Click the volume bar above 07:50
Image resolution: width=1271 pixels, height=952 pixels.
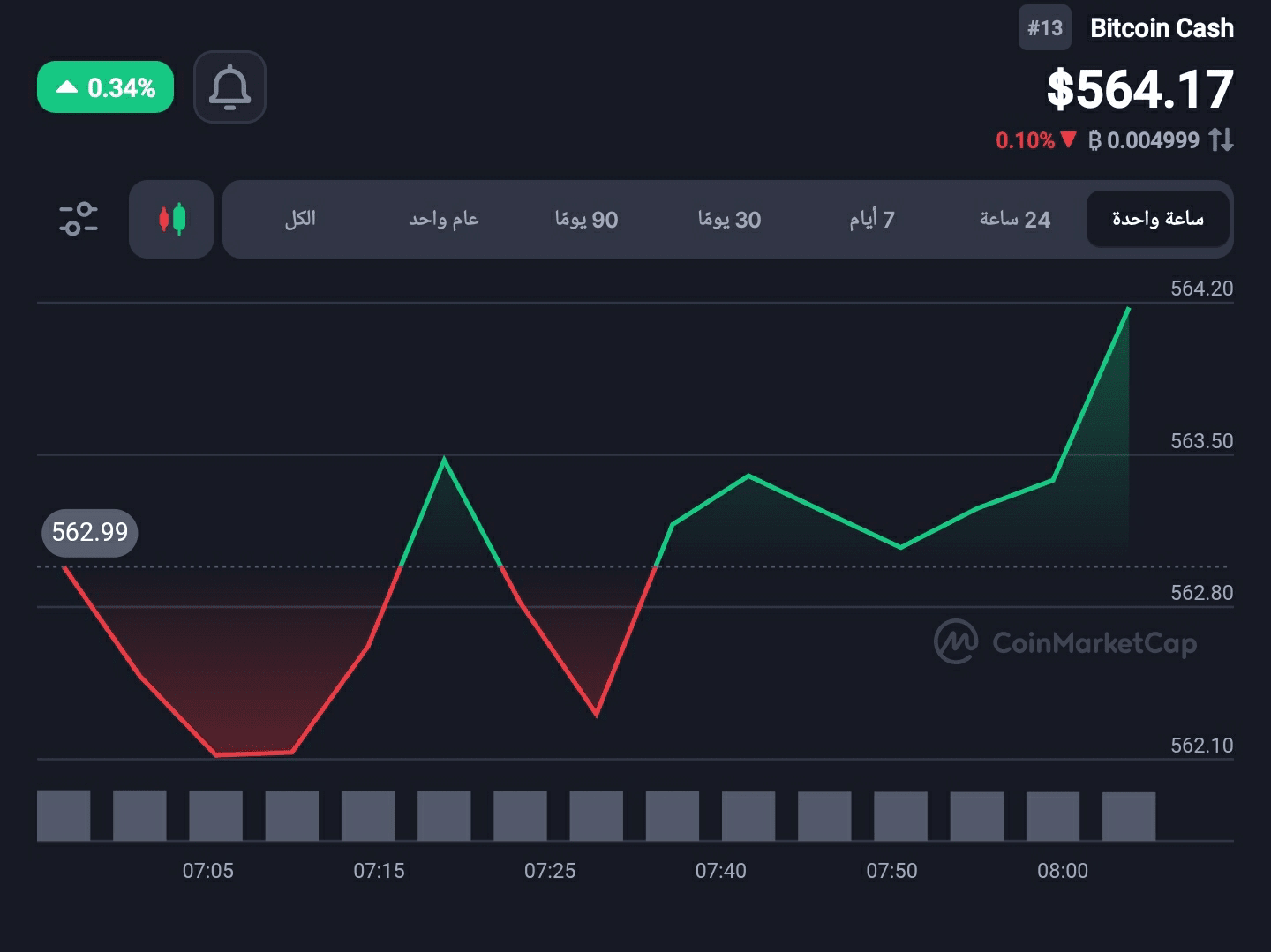point(900,816)
